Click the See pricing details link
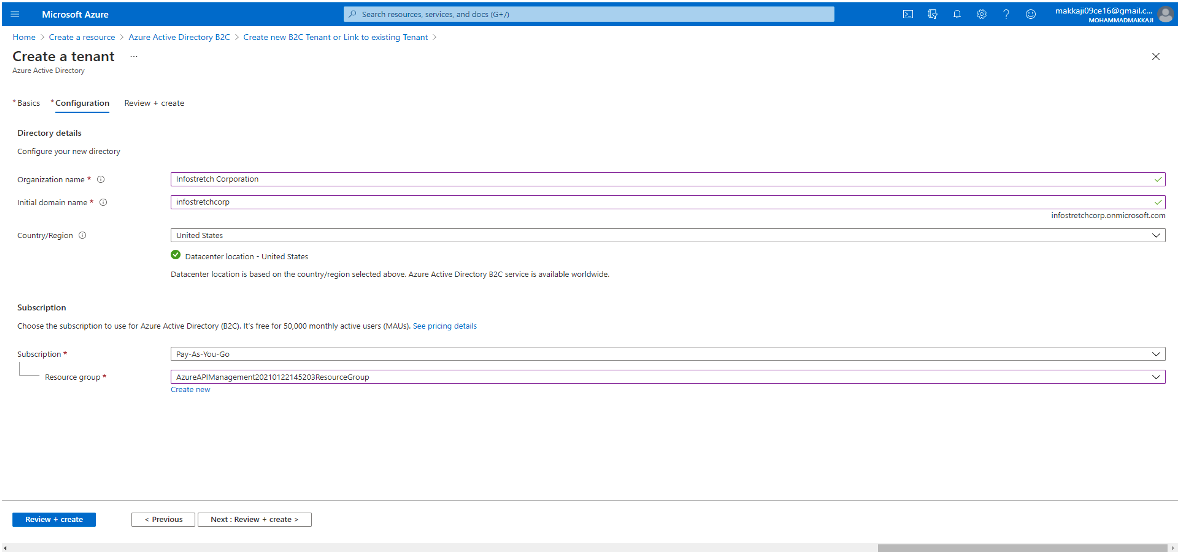The width and height of the screenshot is (1182, 556). (445, 326)
